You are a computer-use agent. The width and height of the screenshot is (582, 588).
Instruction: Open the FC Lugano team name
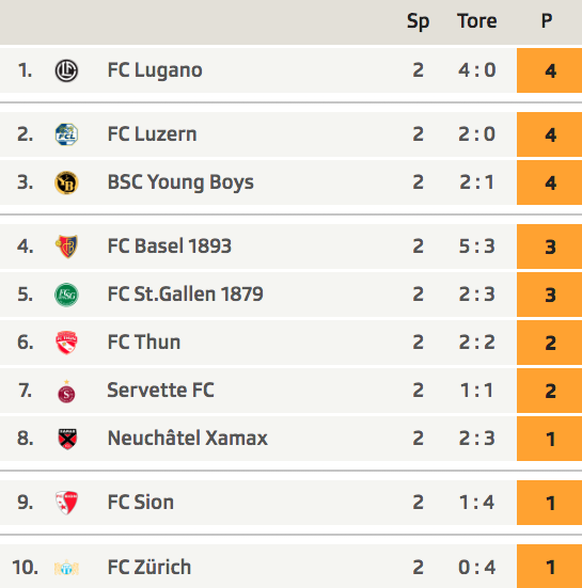coord(155,70)
